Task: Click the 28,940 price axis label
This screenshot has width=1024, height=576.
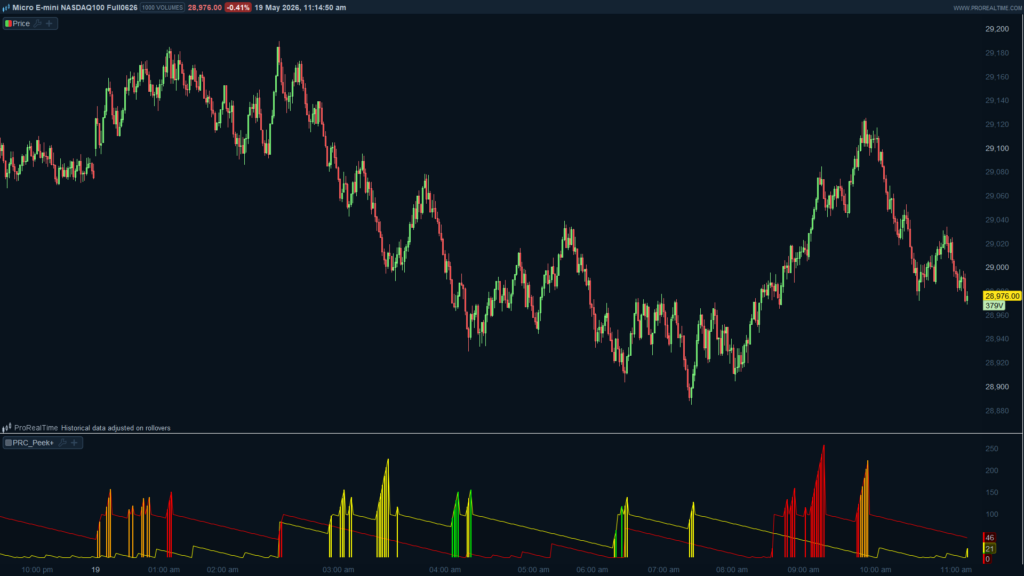Action: tap(997, 339)
